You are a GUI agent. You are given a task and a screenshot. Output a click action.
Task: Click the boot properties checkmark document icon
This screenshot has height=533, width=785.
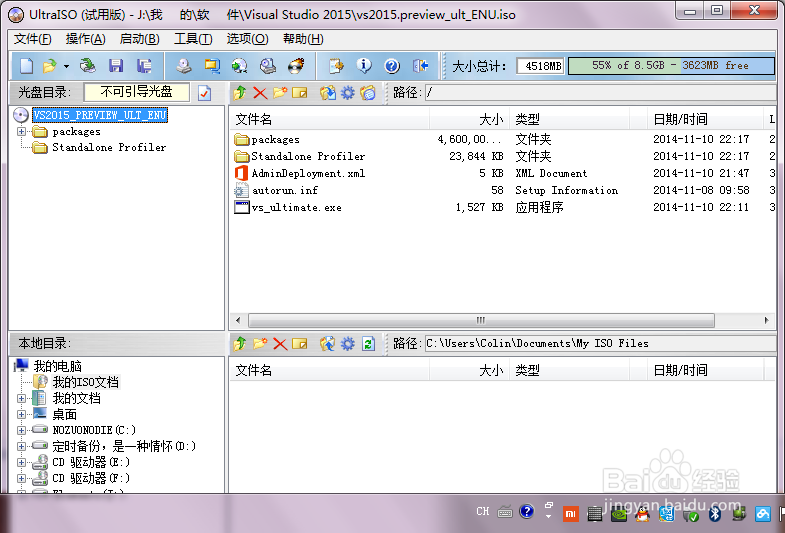[204, 93]
